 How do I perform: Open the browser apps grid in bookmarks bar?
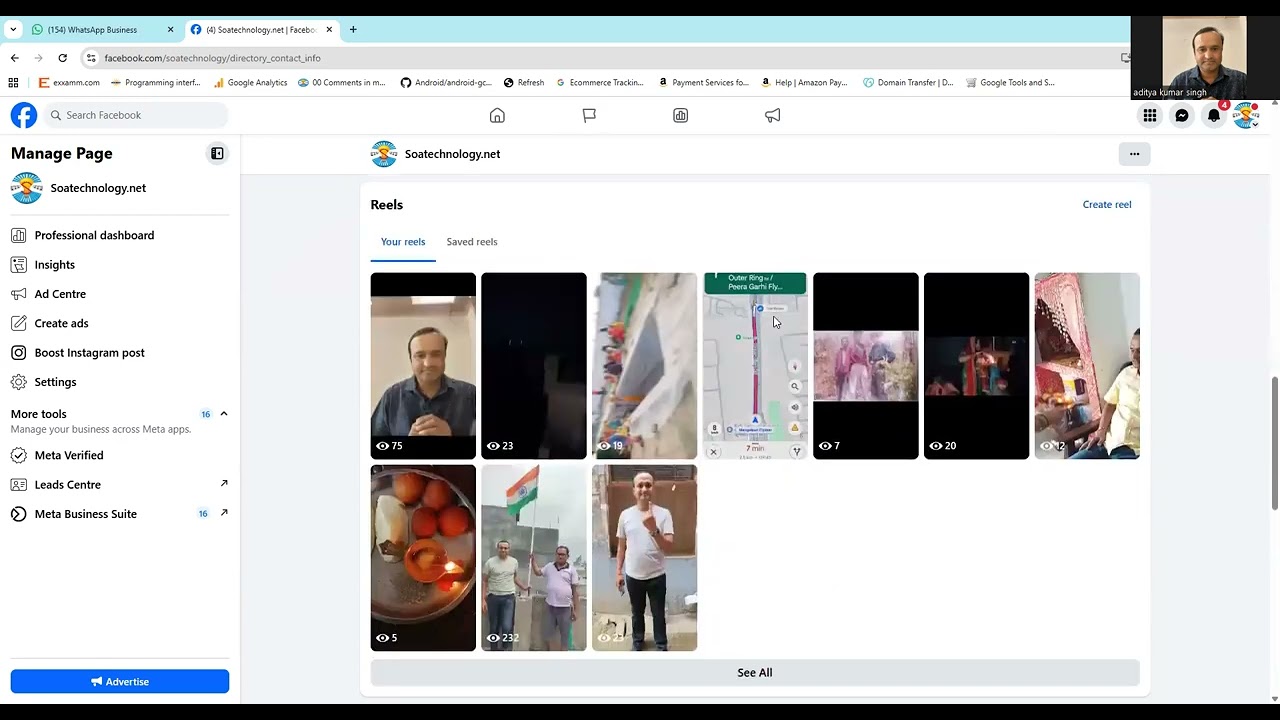tap(13, 83)
